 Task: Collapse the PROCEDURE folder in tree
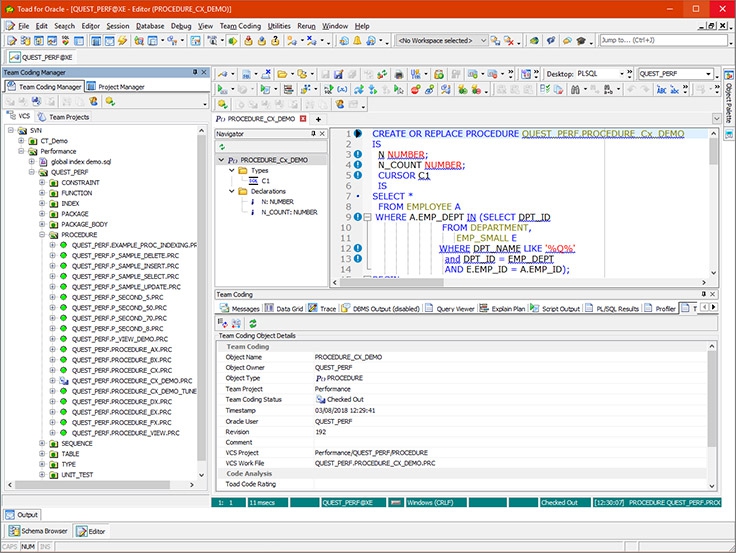coord(41,235)
